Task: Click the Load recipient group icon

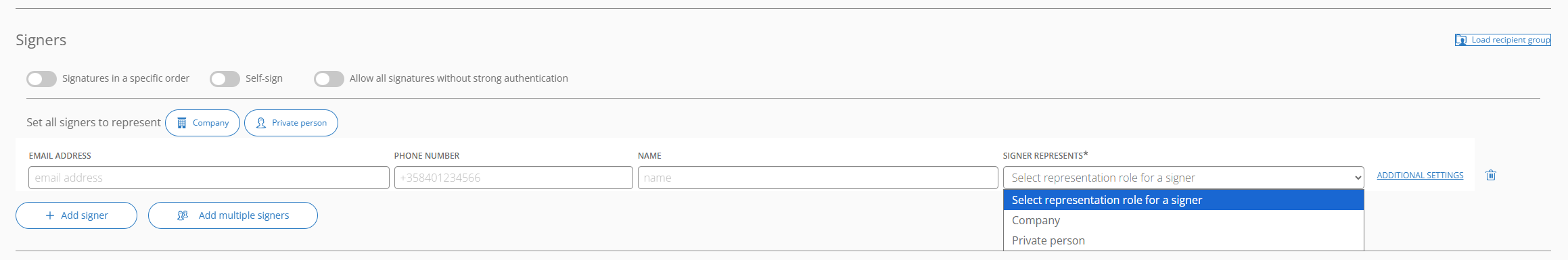Action: point(1461,40)
